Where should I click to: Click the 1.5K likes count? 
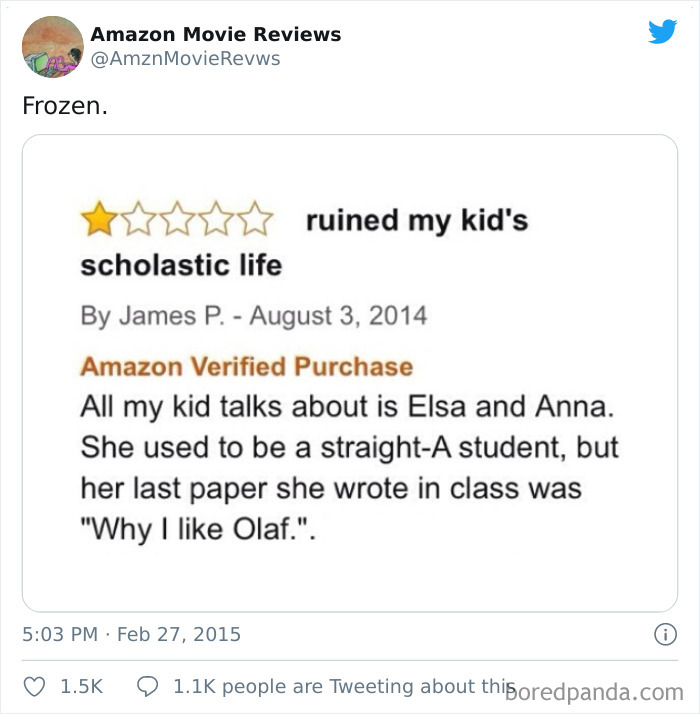pos(82,687)
